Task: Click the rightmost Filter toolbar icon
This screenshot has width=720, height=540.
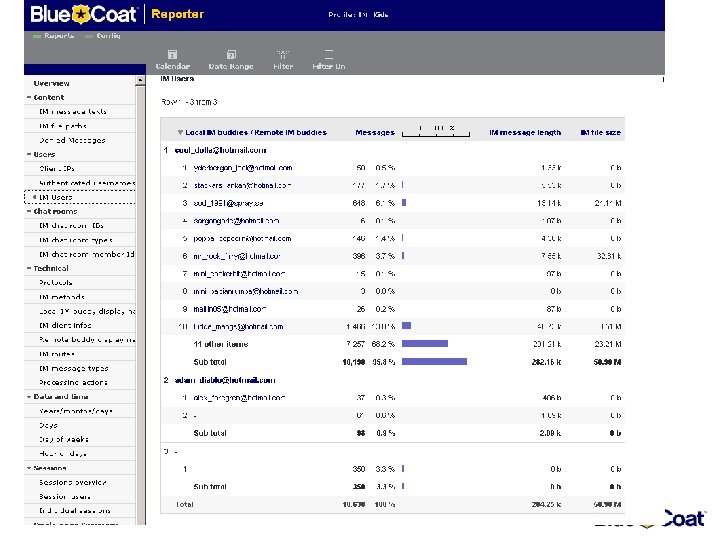Action: (329, 54)
